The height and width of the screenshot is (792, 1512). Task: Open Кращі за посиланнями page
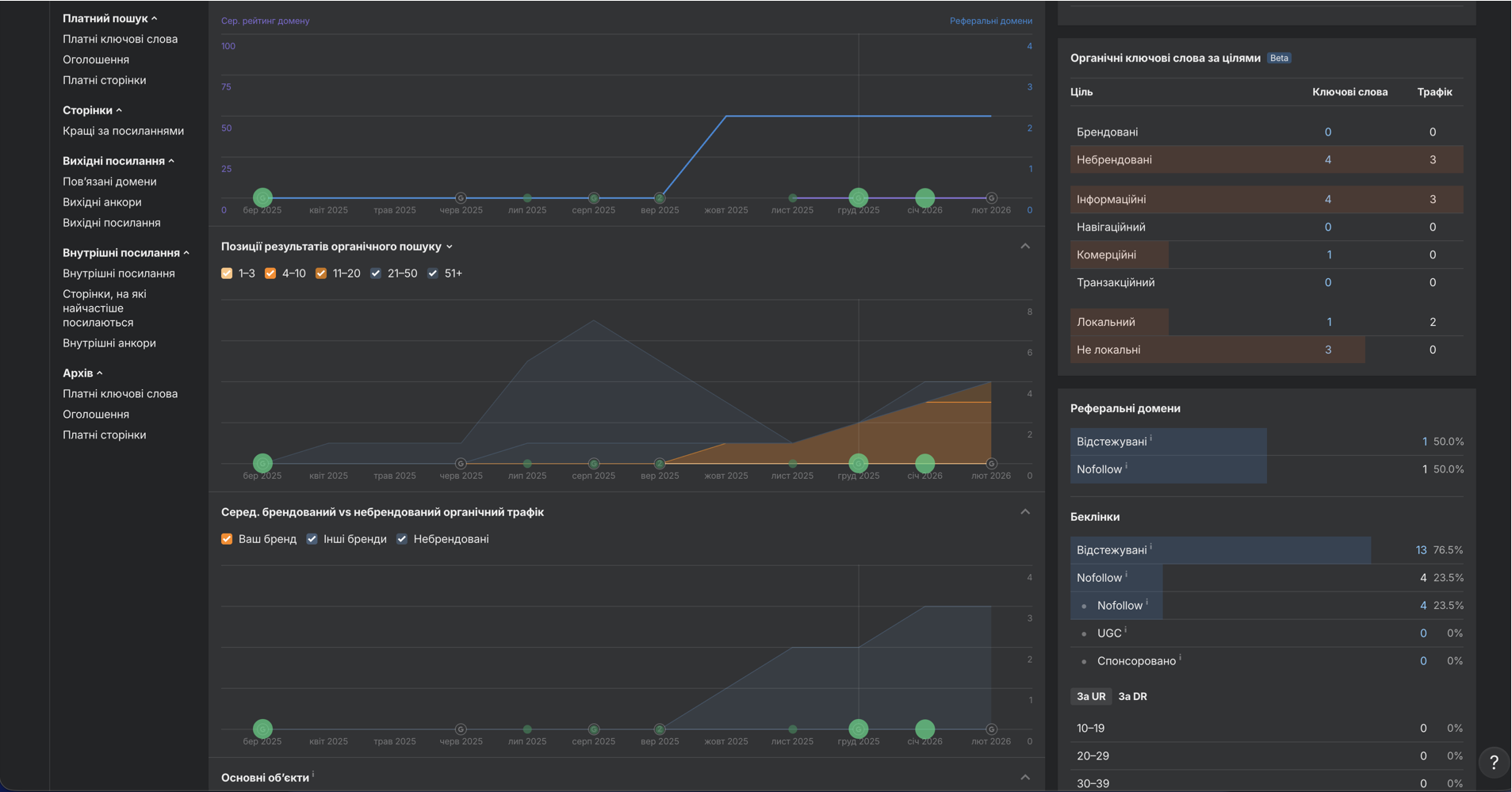[x=123, y=131]
